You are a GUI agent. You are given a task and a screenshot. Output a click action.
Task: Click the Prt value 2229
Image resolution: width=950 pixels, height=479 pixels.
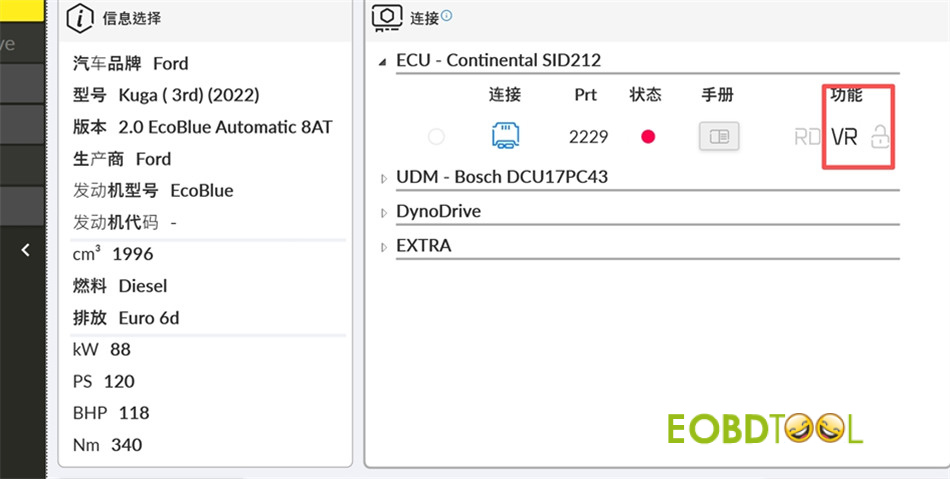[x=588, y=137]
